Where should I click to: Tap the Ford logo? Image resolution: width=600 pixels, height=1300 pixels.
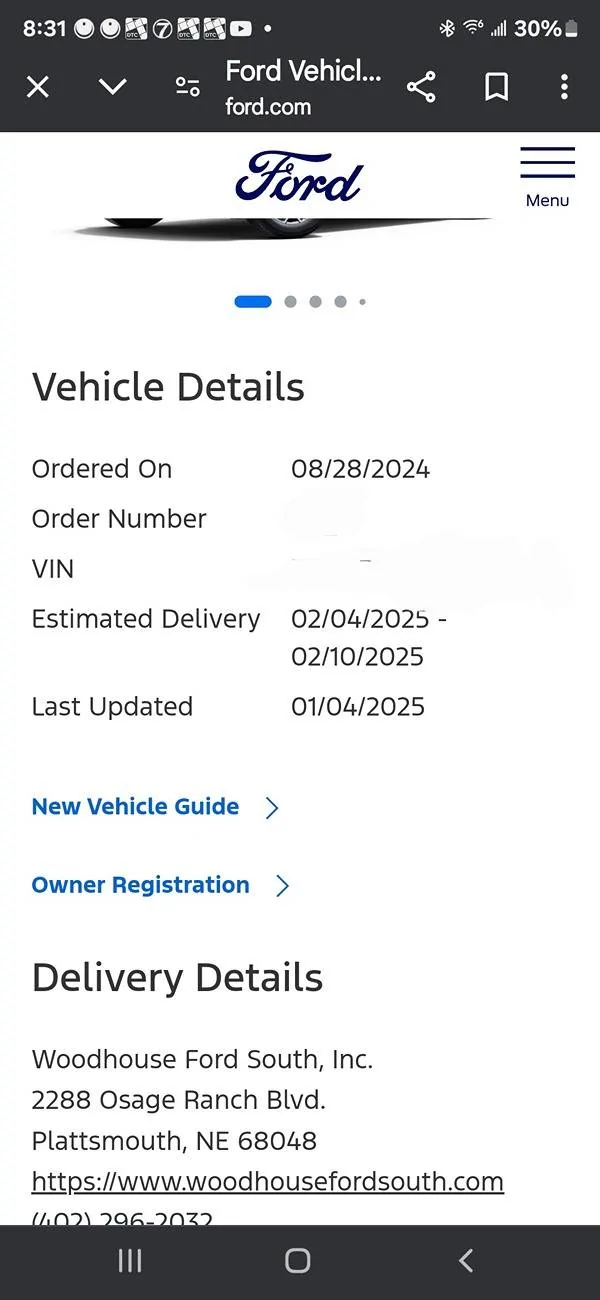298,177
